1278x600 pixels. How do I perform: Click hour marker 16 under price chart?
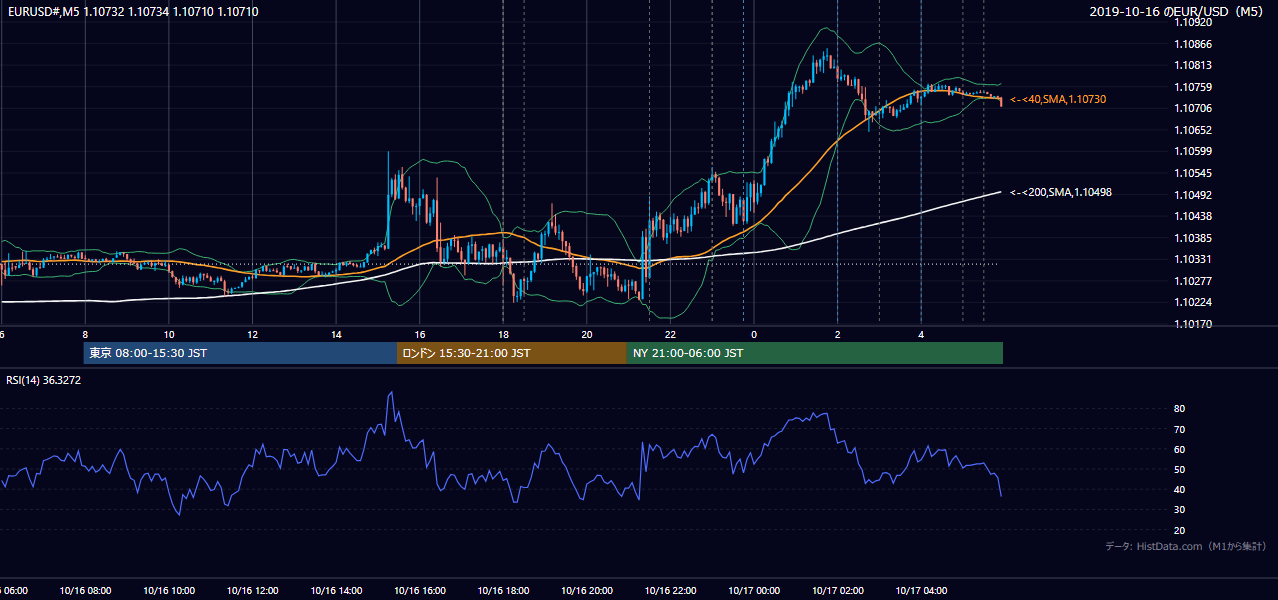(x=419, y=334)
